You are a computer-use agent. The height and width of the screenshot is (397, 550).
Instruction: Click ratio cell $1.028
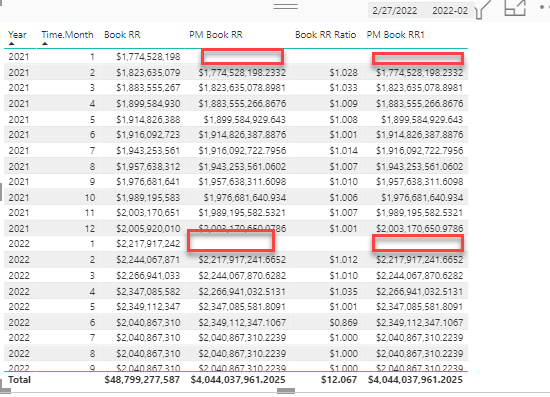click(x=343, y=73)
